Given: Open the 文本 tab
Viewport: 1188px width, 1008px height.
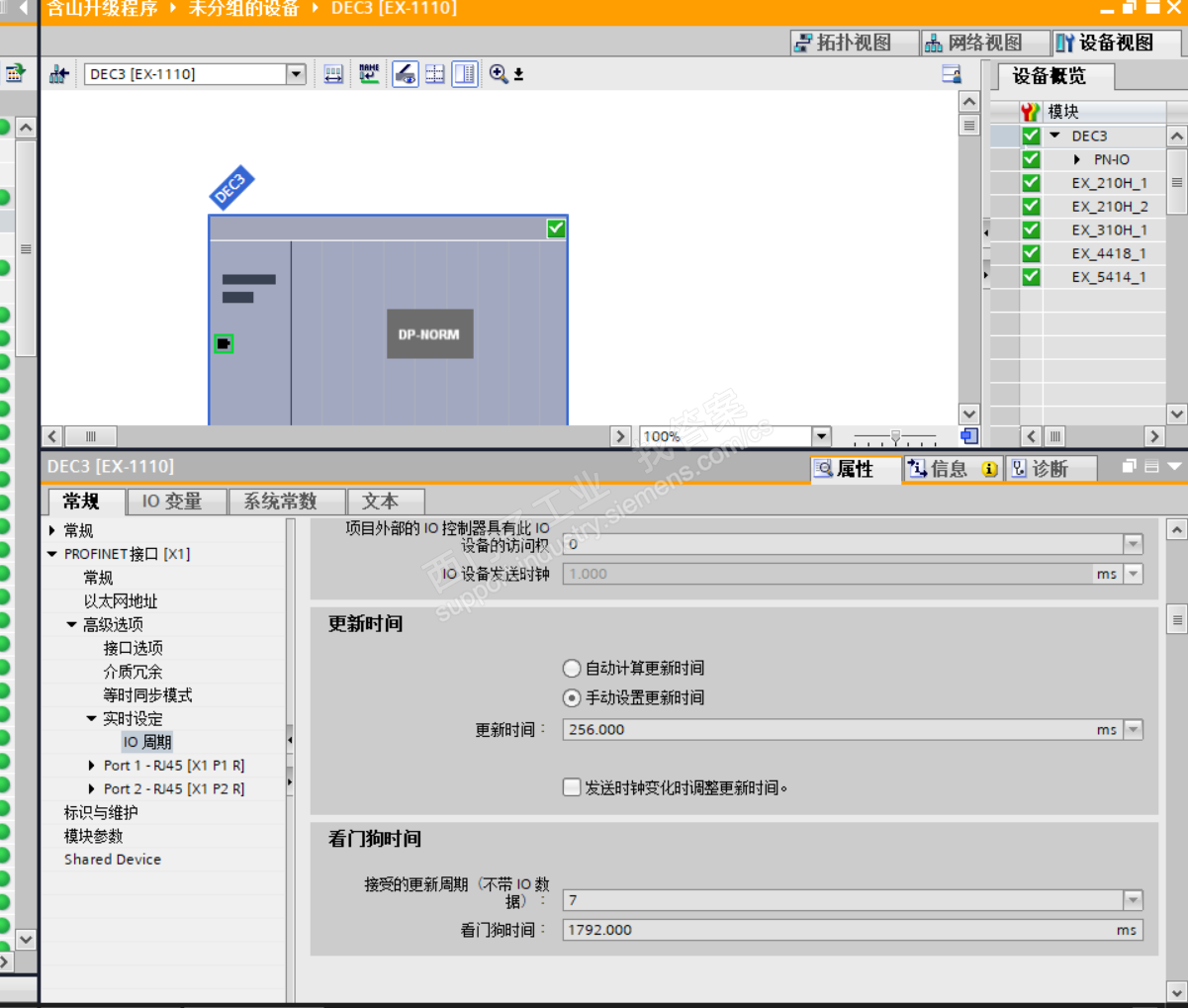Looking at the screenshot, I should (385, 502).
